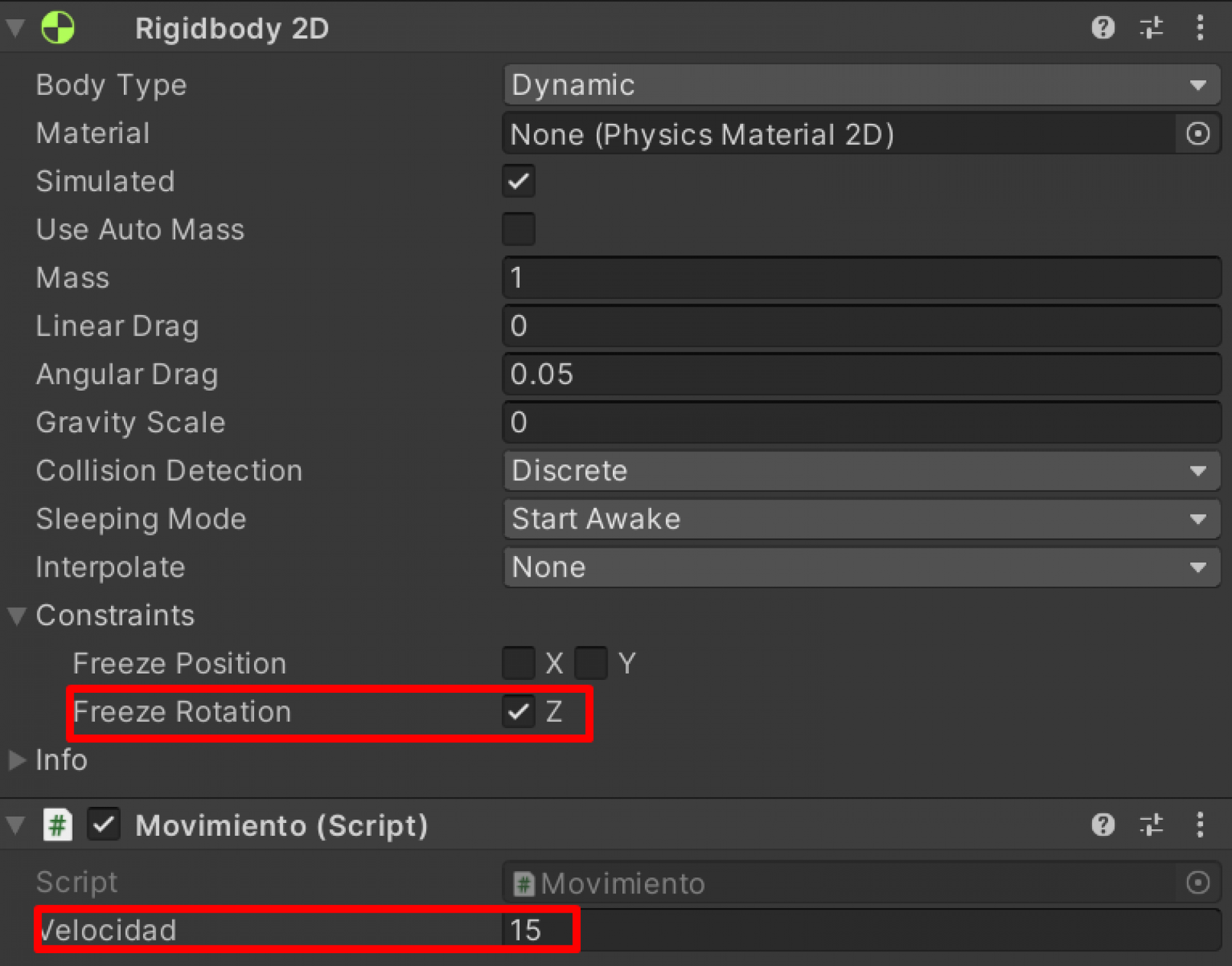1232x966 pixels.
Task: Open Rigidbody 2D three-dot context menu
Action: point(1199,28)
